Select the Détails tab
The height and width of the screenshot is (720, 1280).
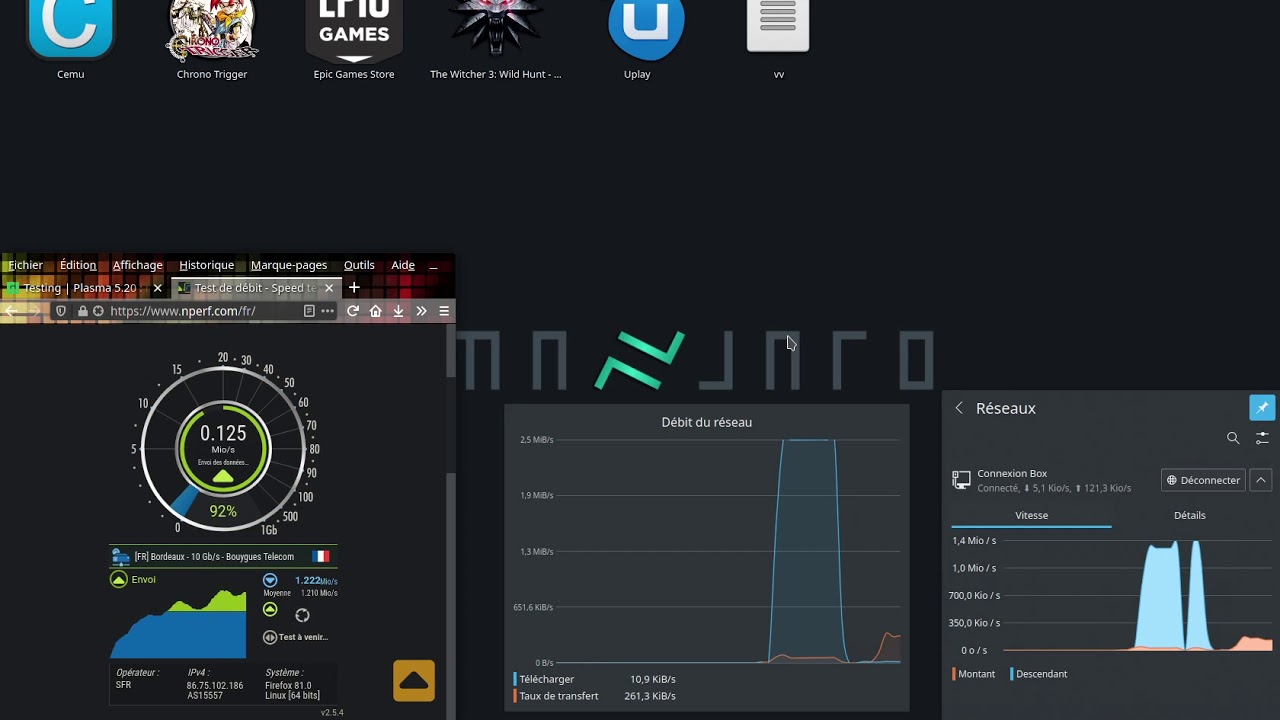click(x=1189, y=515)
